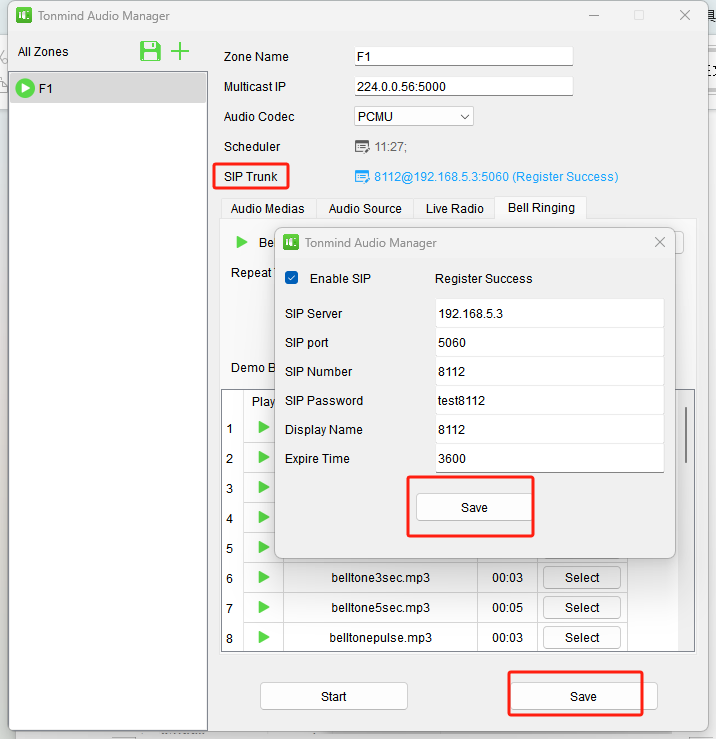This screenshot has width=716, height=739.
Task: Click Tonmind logo in main title bar
Action: [24, 16]
